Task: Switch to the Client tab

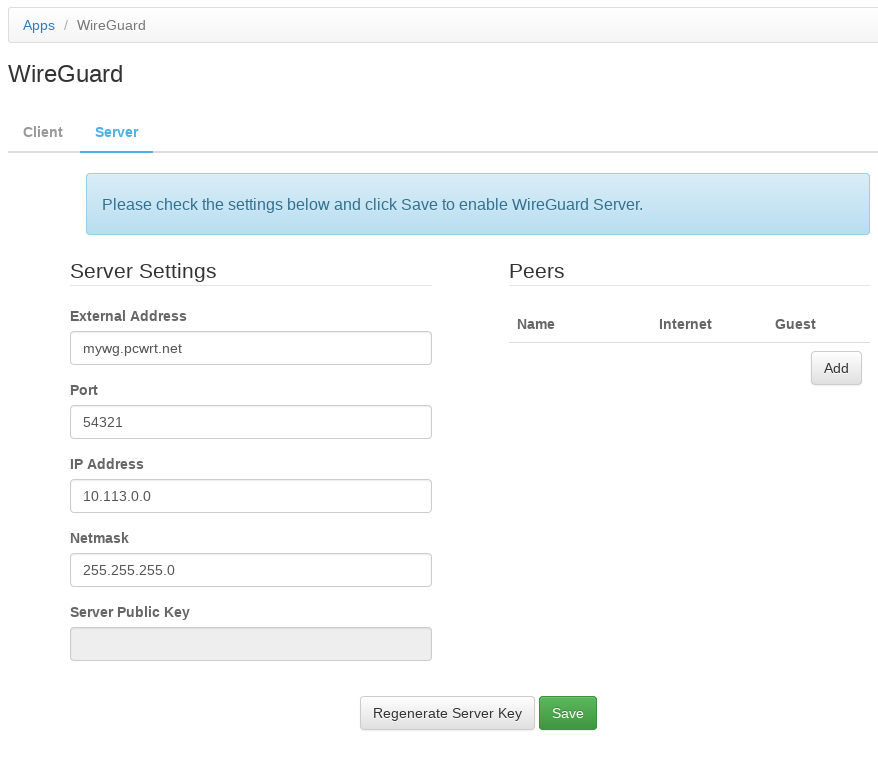Action: point(43,132)
